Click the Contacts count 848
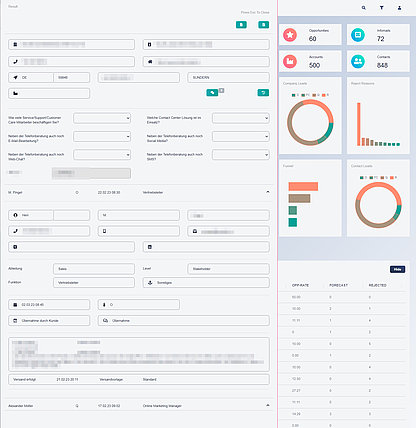Screen dimensions: 416x428 click(382, 65)
